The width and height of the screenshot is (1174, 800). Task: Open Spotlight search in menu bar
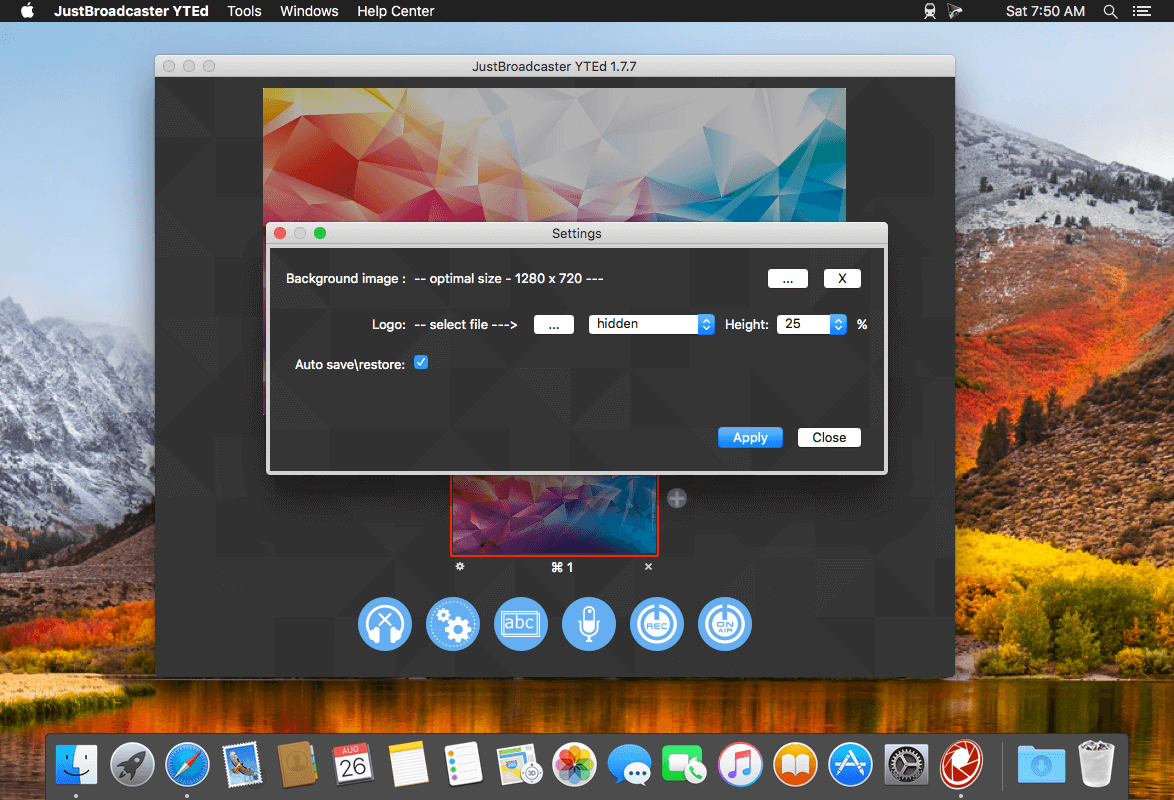[1110, 11]
